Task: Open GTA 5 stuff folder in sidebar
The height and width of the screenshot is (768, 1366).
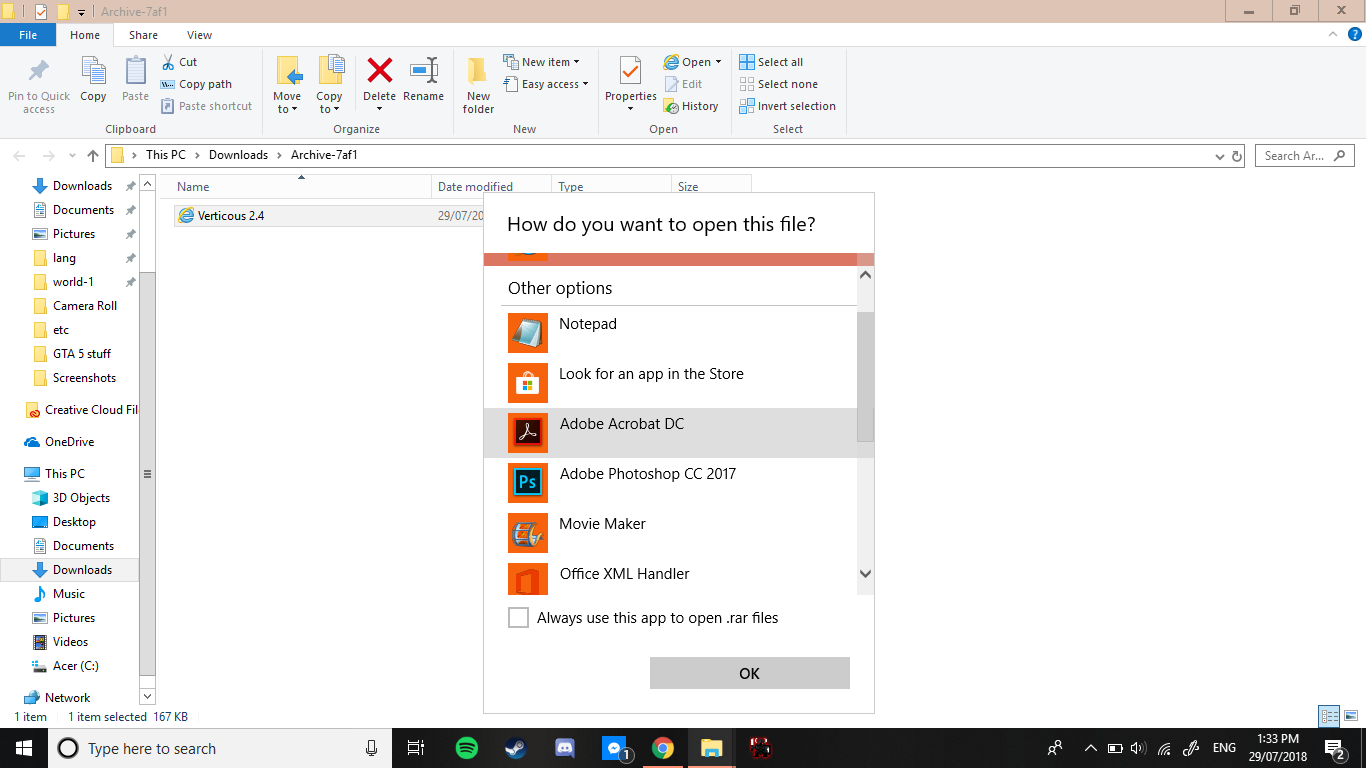Action: pyautogui.click(x=82, y=354)
